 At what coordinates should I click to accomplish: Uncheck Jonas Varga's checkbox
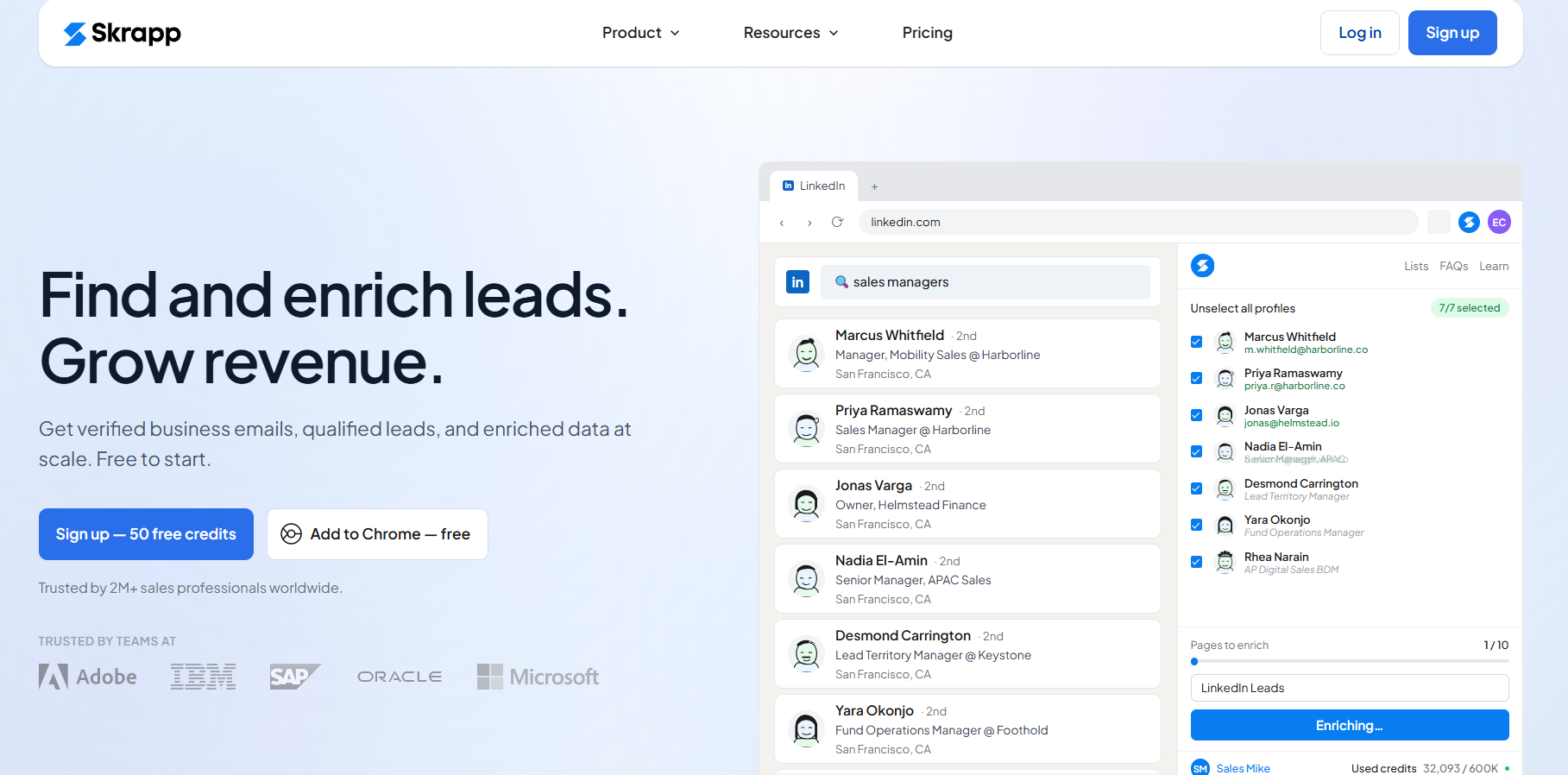pyautogui.click(x=1196, y=415)
